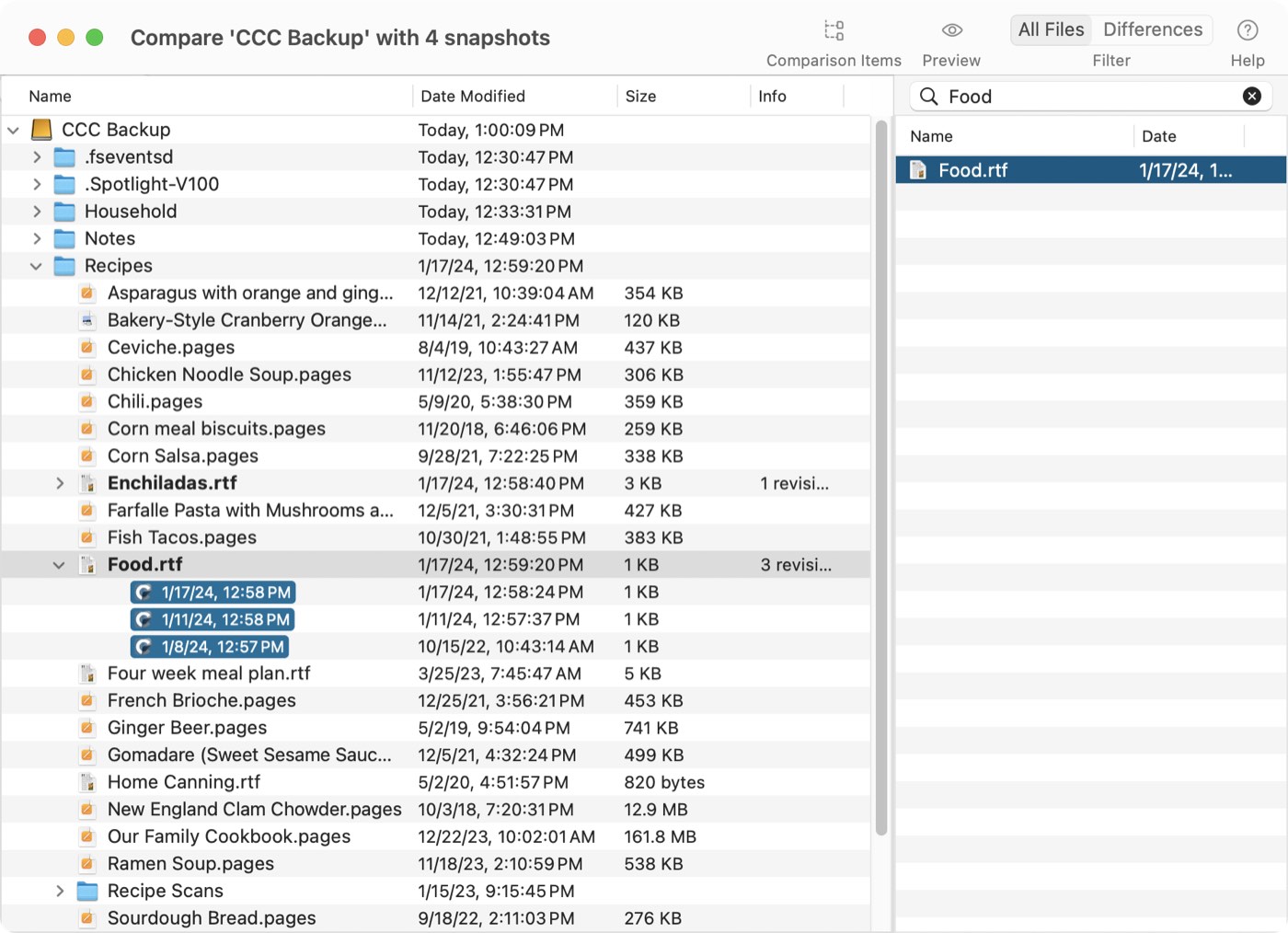Collapse the CCC Backup root item
The width and height of the screenshot is (1288, 933).
pos(13,131)
